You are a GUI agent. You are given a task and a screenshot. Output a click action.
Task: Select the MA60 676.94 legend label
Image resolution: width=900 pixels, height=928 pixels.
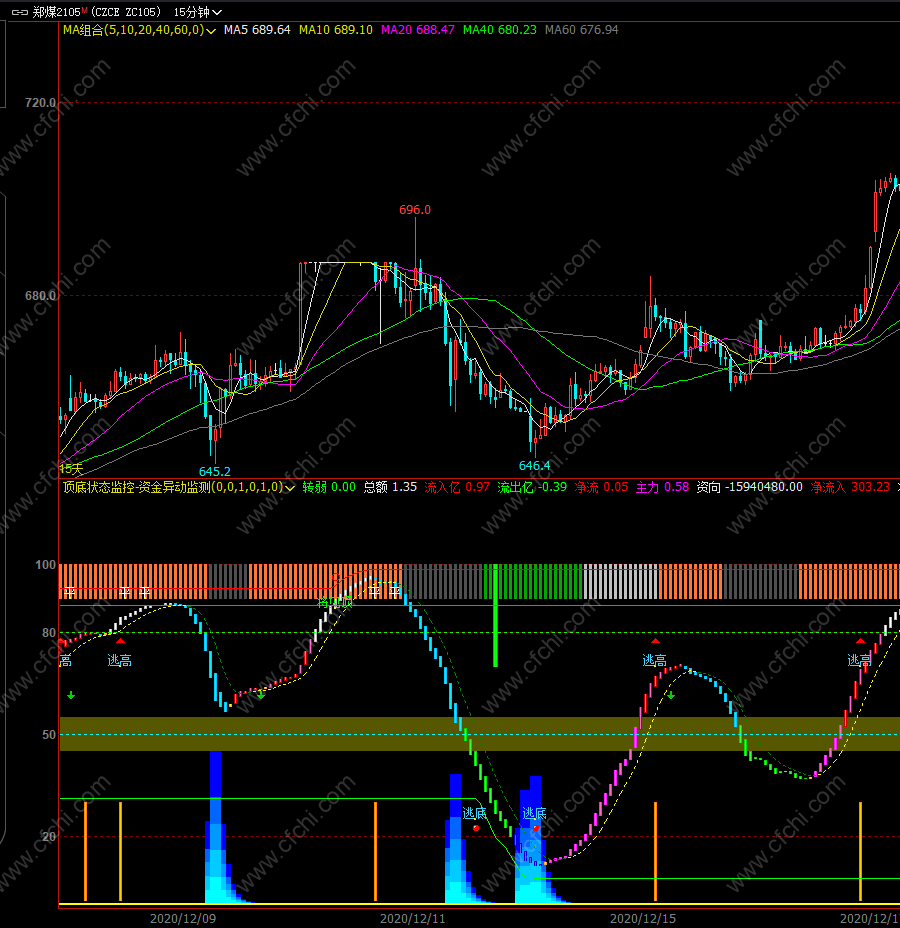coord(582,30)
